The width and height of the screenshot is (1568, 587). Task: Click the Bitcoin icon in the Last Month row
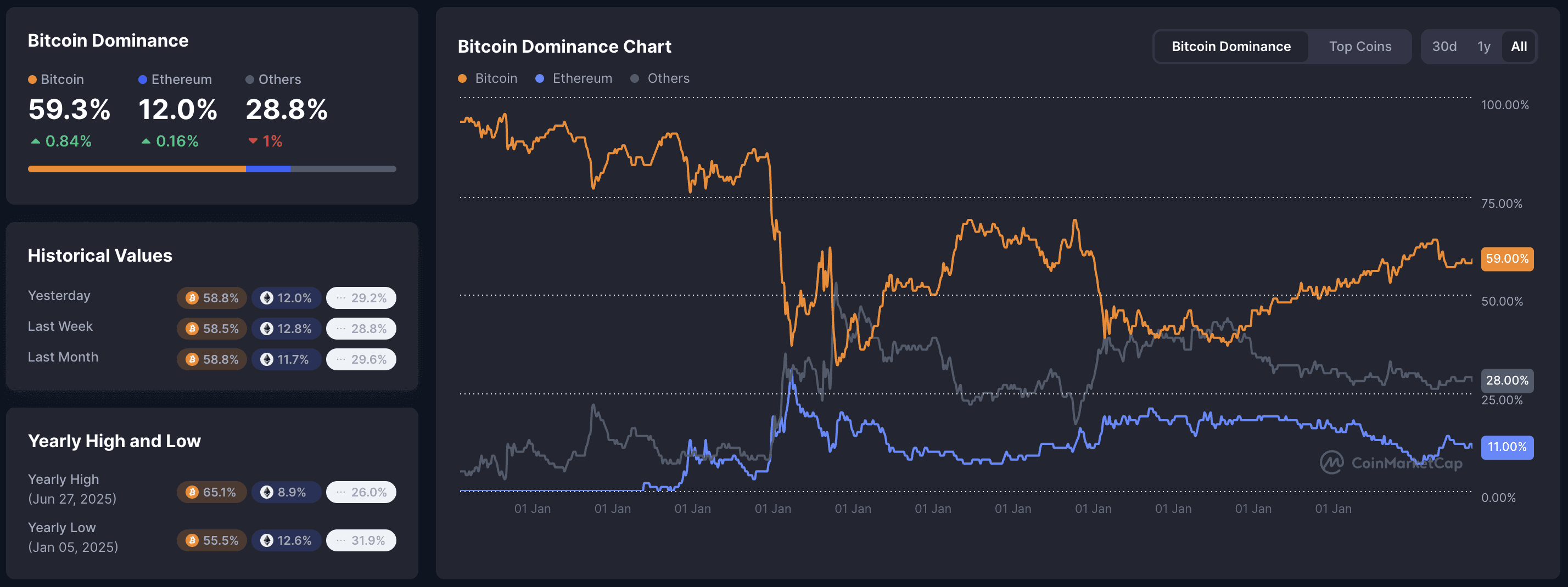pyautogui.click(x=192, y=359)
